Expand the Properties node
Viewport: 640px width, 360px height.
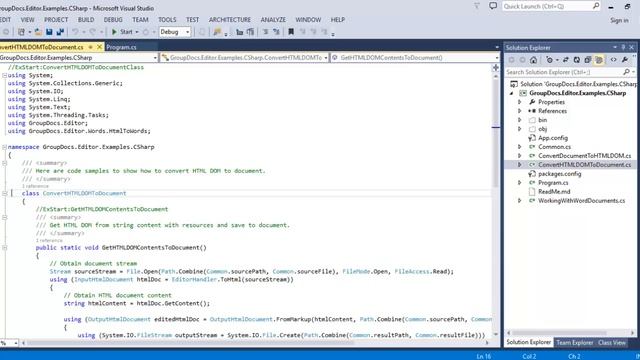[520, 102]
